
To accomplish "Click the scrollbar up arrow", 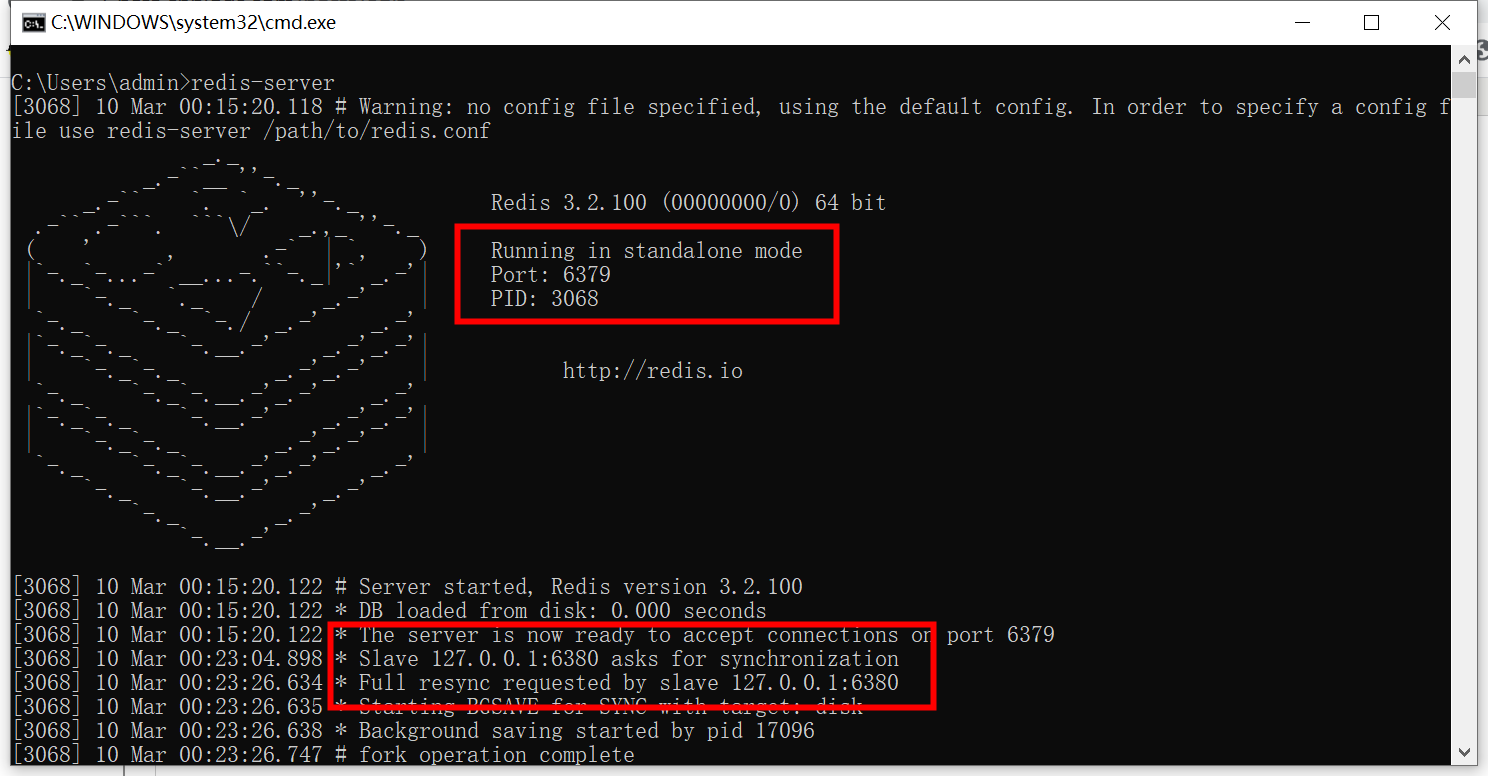I will point(1464,58).
